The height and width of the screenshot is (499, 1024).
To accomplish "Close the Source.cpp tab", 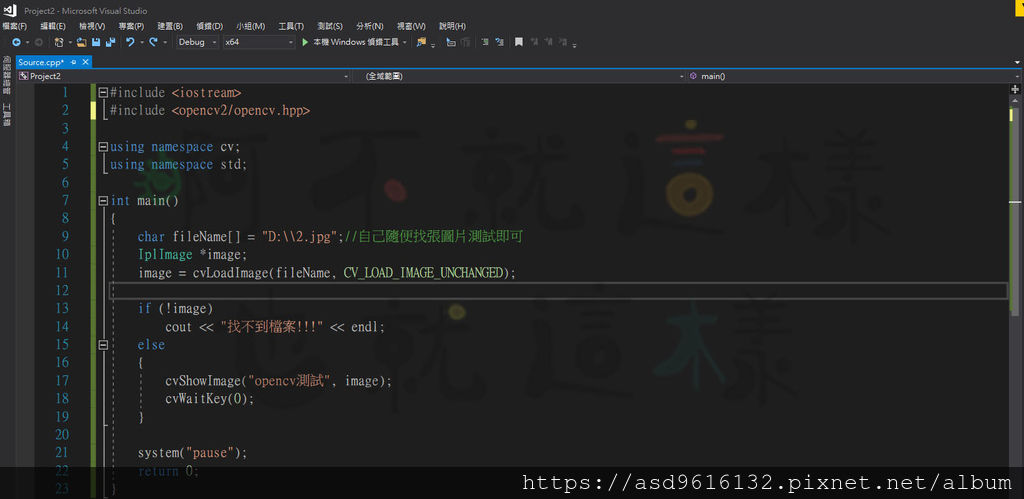I will point(86,62).
